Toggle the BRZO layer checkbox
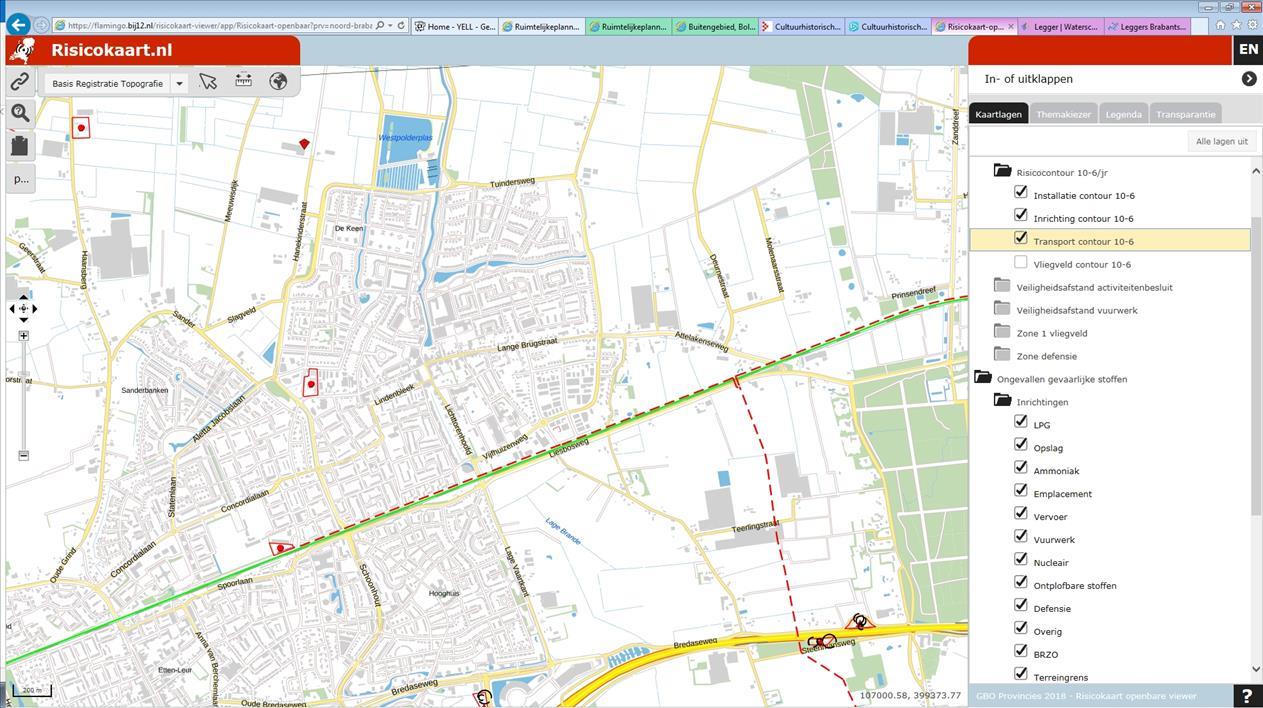Image resolution: width=1263 pixels, height=708 pixels. point(1020,652)
